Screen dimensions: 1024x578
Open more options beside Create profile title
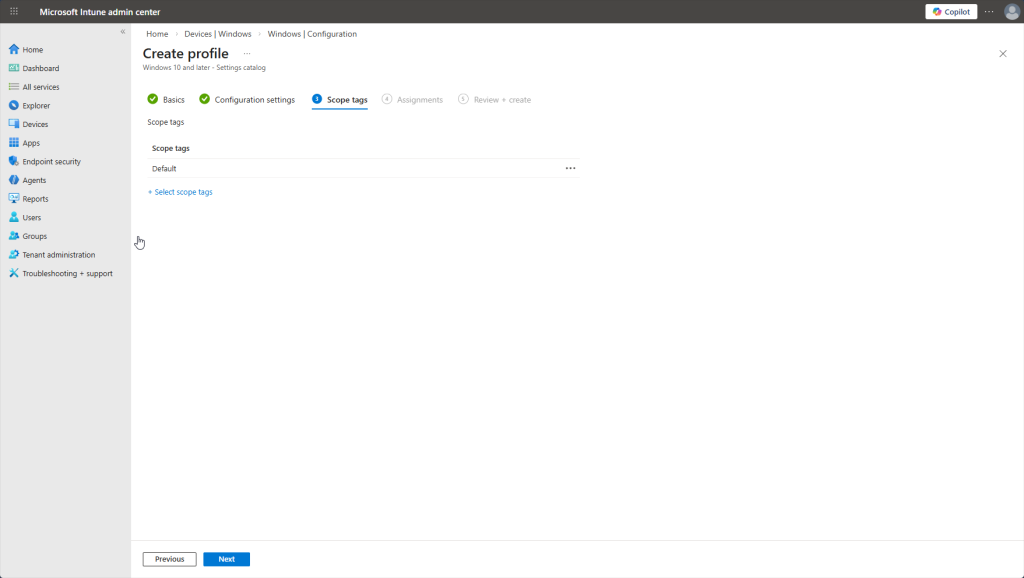(x=247, y=54)
